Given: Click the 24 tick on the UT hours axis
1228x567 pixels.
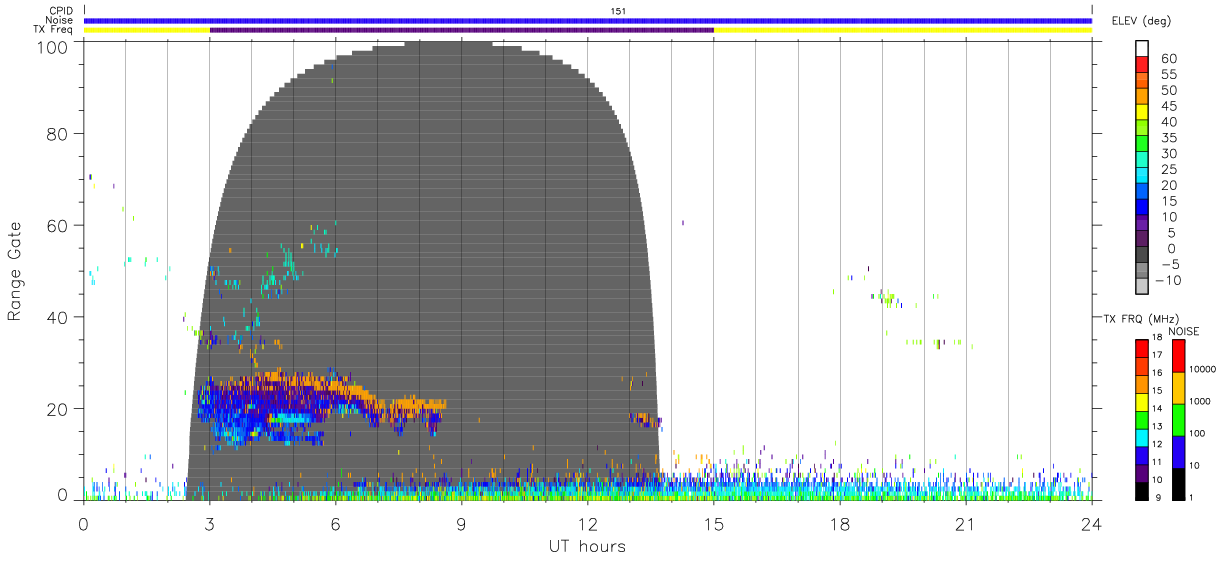Looking at the screenshot, I should tap(1092, 523).
